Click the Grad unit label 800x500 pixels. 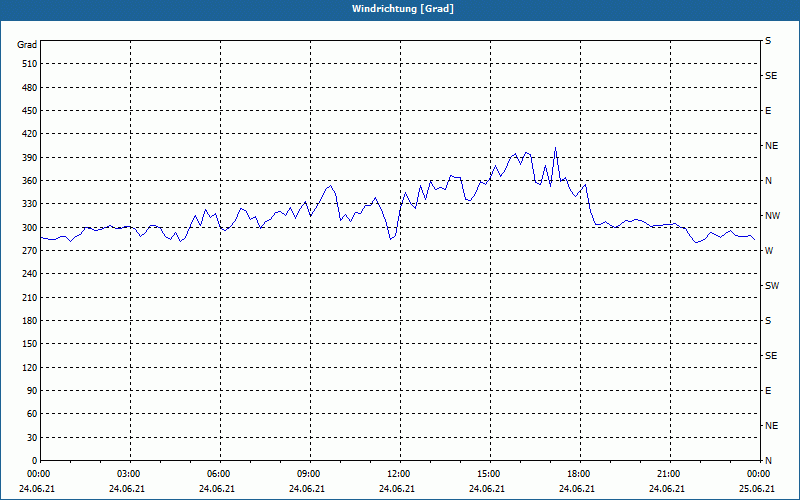point(27,45)
